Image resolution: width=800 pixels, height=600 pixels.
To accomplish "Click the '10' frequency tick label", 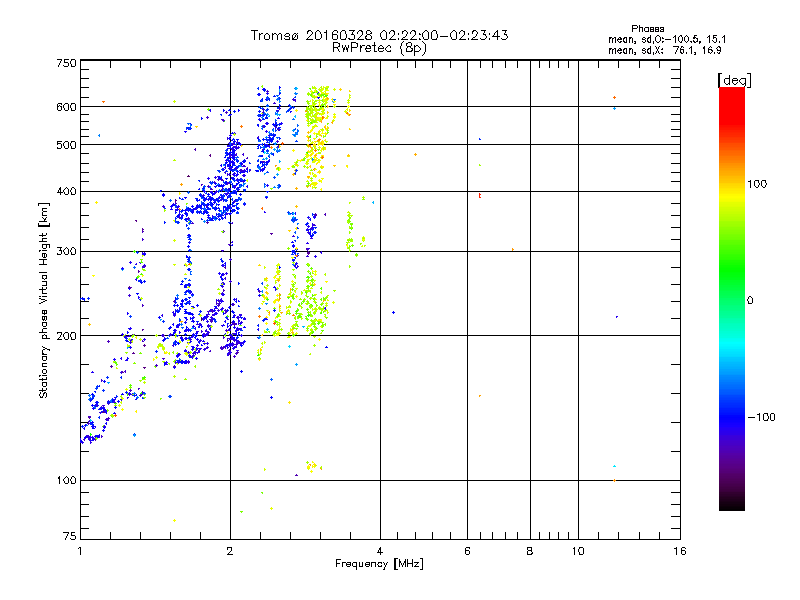I will coord(578,551).
